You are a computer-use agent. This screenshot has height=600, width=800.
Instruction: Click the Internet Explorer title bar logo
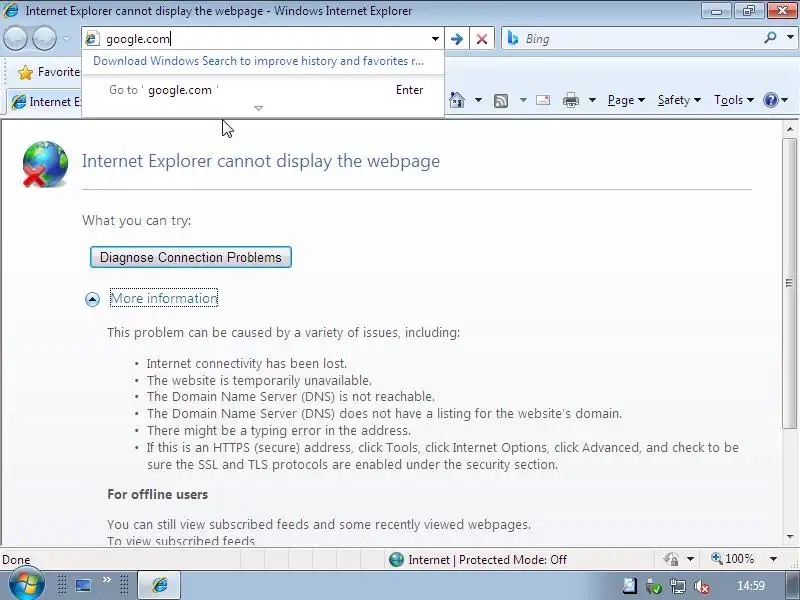(11, 10)
